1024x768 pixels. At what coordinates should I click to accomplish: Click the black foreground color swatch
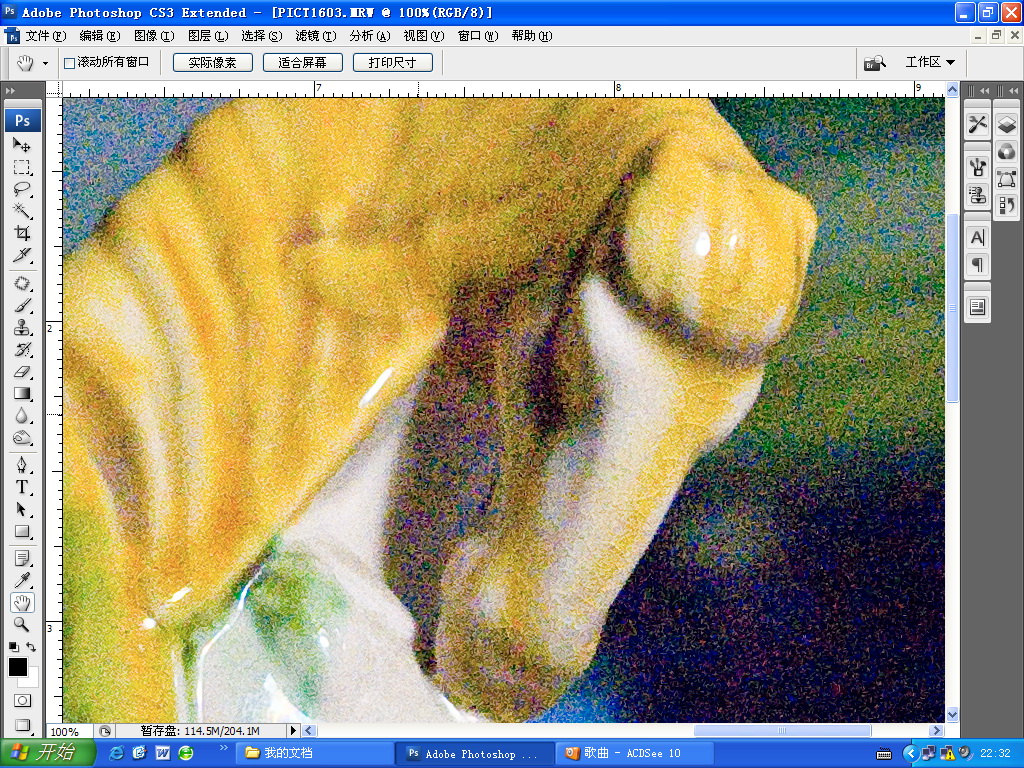pos(18,666)
